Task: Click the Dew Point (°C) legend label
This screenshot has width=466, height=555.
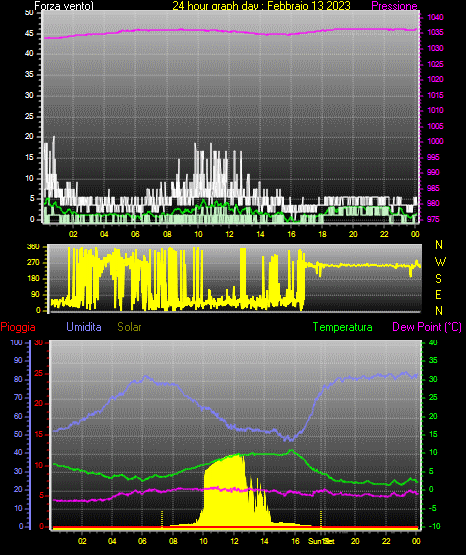Action: (427, 327)
